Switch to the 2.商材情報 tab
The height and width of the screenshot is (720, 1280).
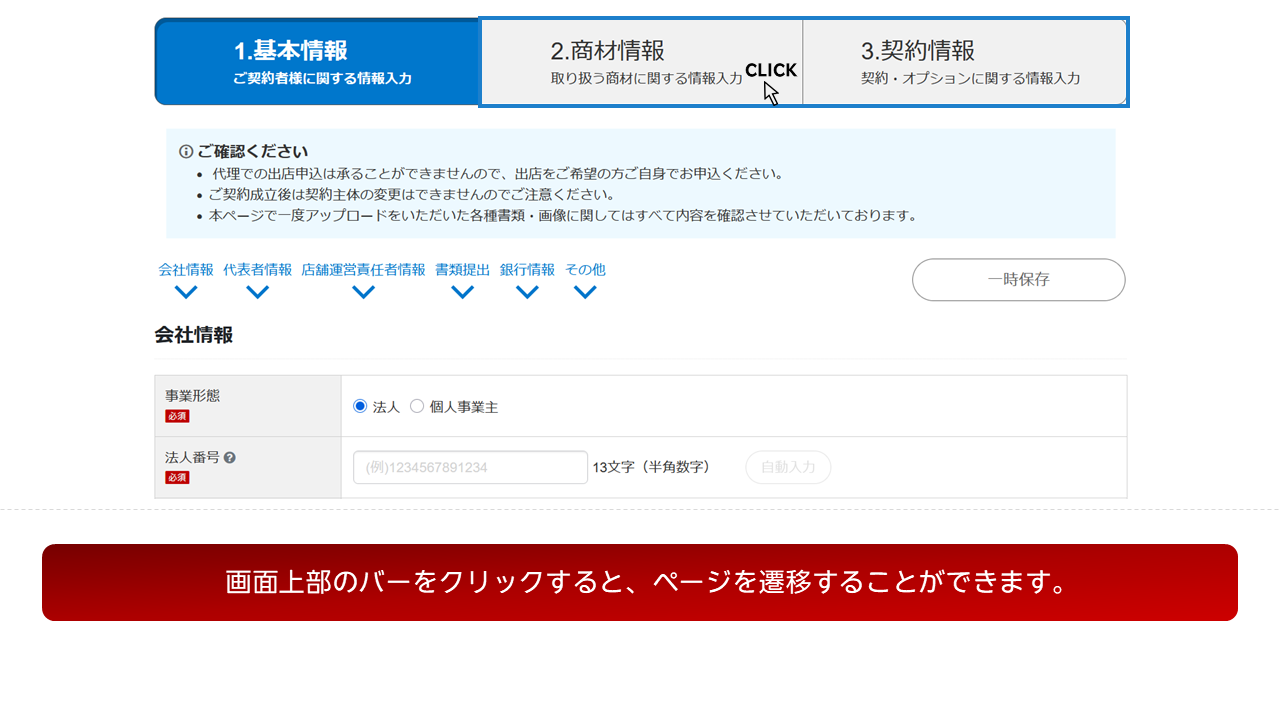(x=641, y=62)
